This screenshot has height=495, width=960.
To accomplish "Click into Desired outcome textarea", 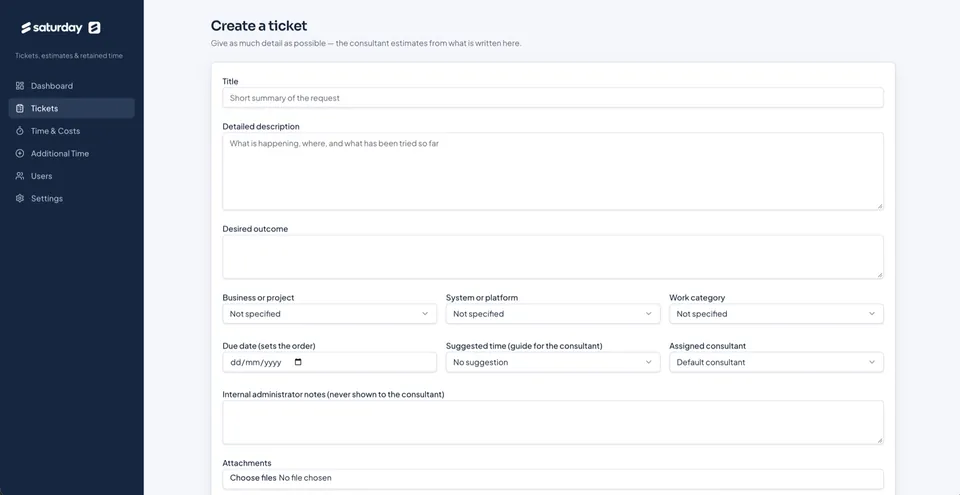I will 553,257.
